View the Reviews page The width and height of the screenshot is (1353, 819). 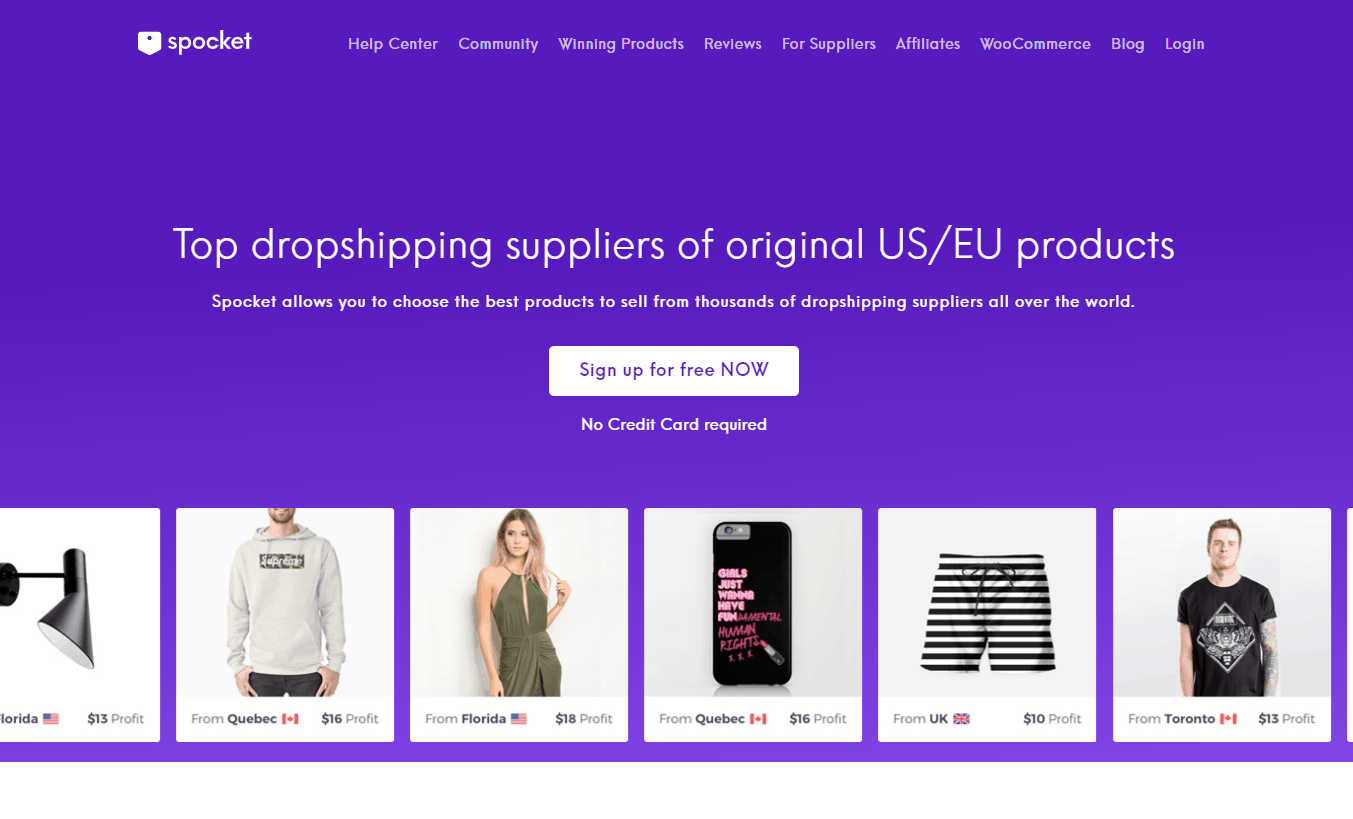[733, 44]
